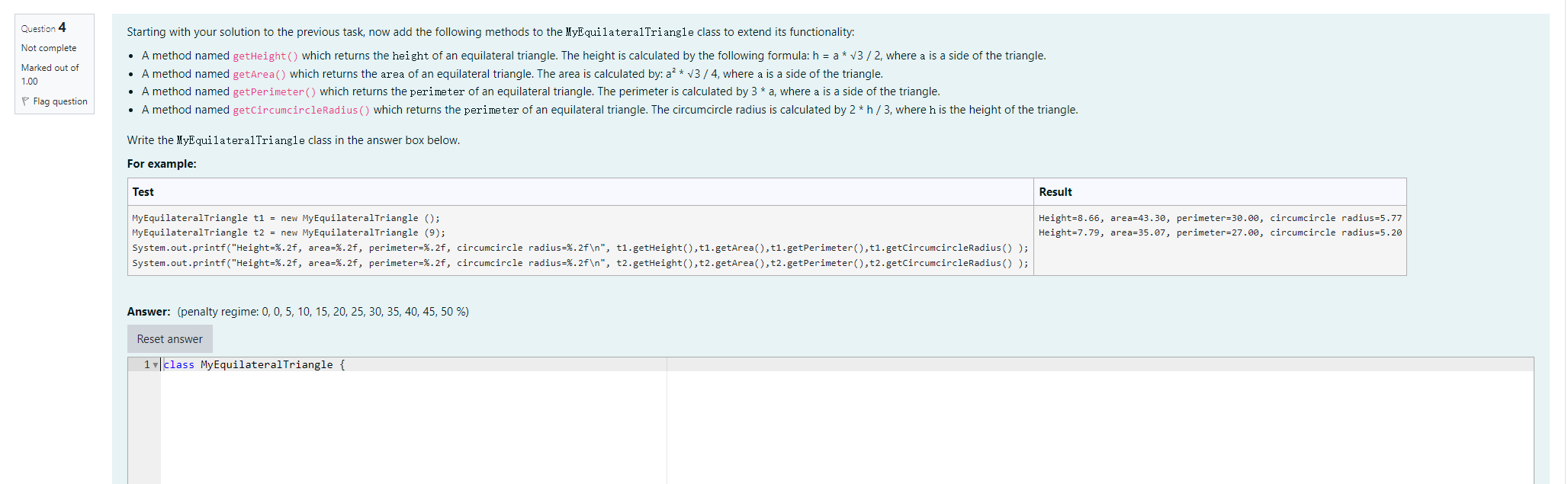Viewport: 1568px width, 484px height.
Task: Click the penalty regime text next to Answer
Action: click(321, 311)
